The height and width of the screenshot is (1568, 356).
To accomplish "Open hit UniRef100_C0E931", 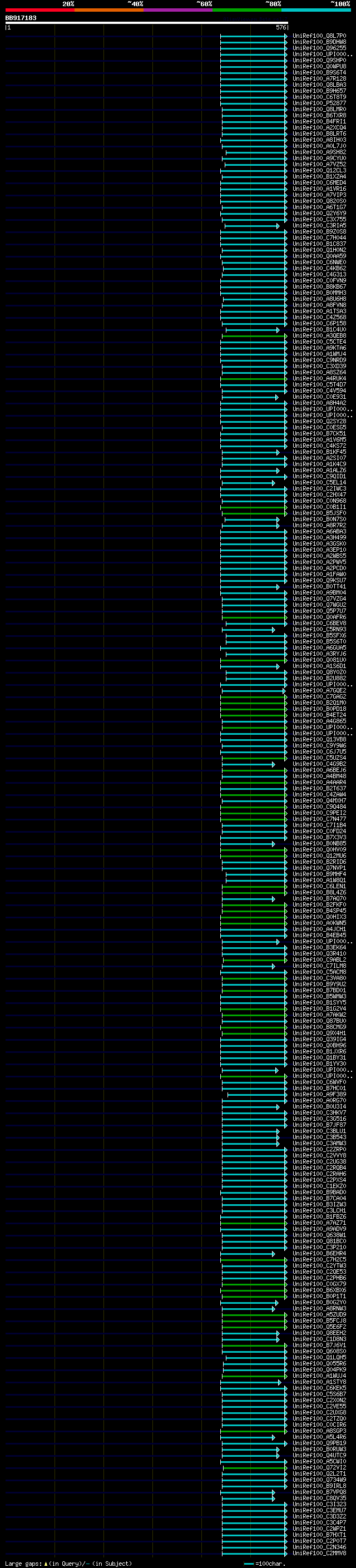I will pos(319,397).
